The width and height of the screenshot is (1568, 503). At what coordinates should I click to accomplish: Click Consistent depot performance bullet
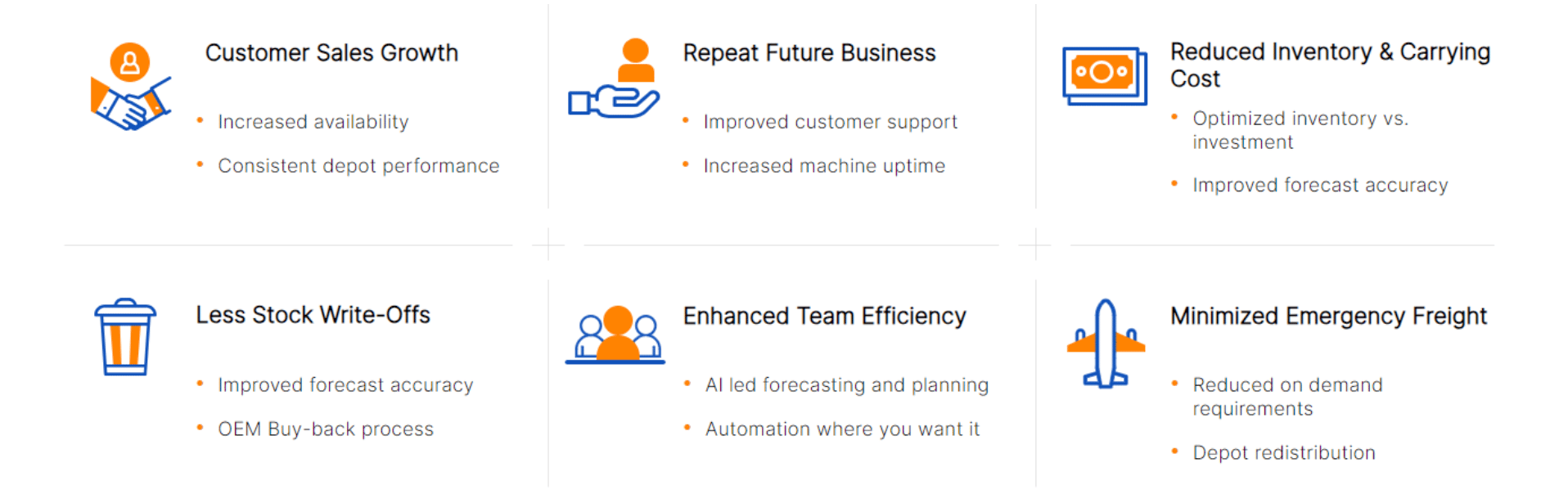pos(358,166)
